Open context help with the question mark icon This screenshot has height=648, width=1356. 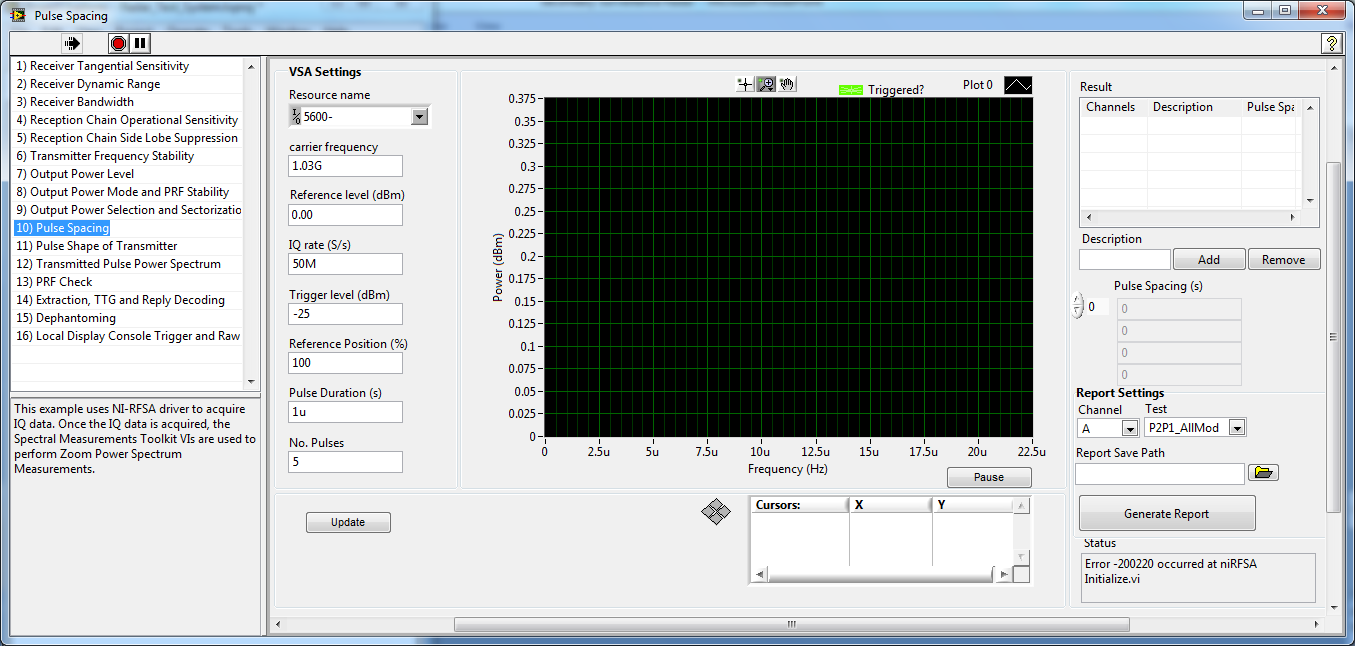[x=1331, y=43]
